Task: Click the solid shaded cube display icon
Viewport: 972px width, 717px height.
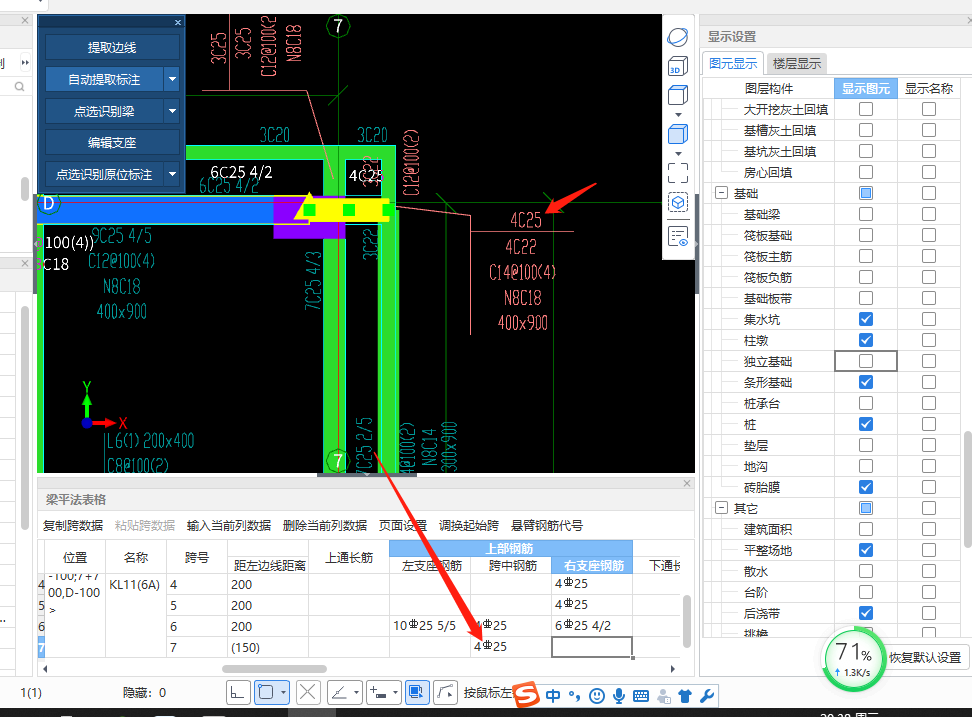Action: point(678,134)
